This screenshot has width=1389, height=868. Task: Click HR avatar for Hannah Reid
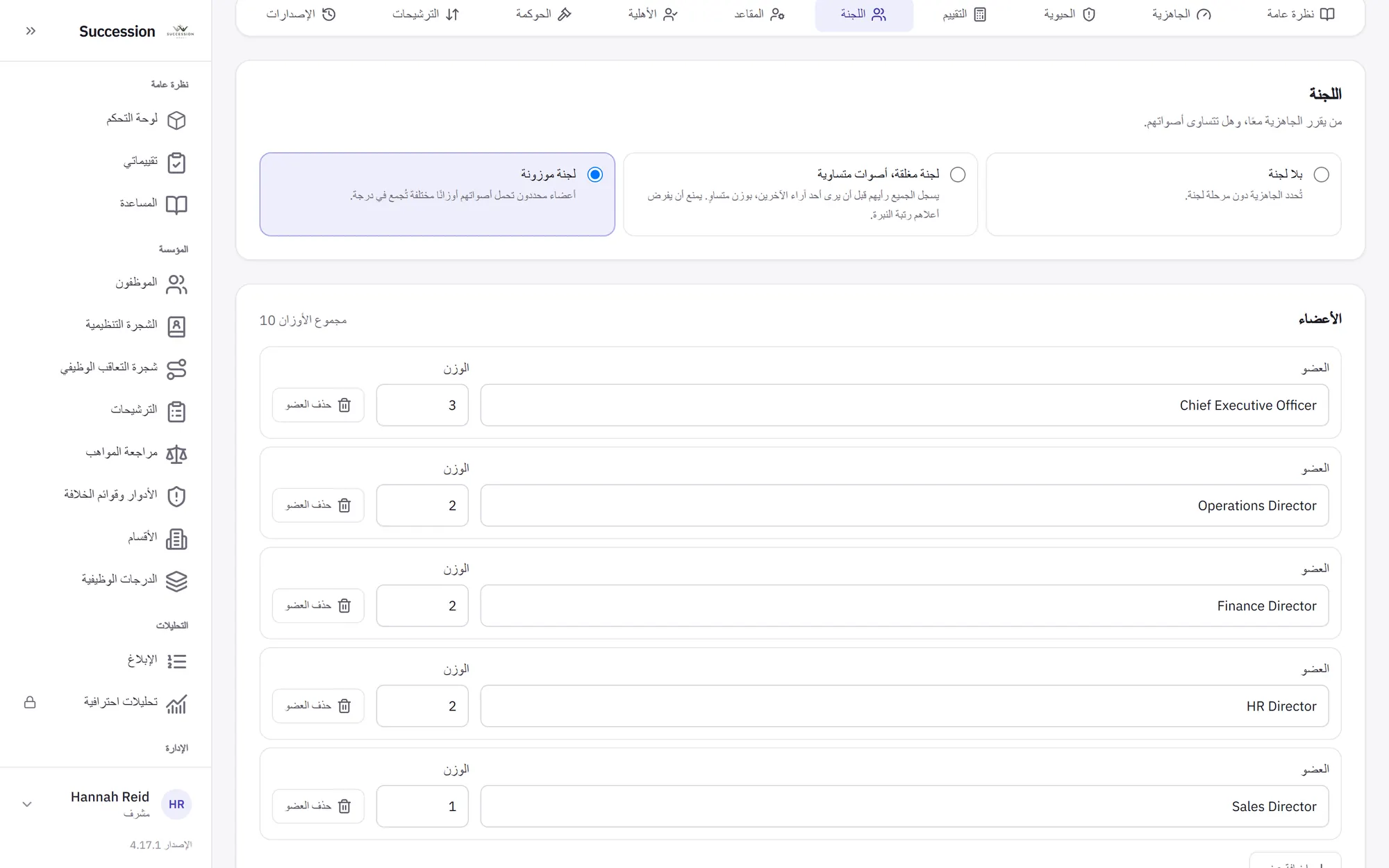pyautogui.click(x=176, y=804)
